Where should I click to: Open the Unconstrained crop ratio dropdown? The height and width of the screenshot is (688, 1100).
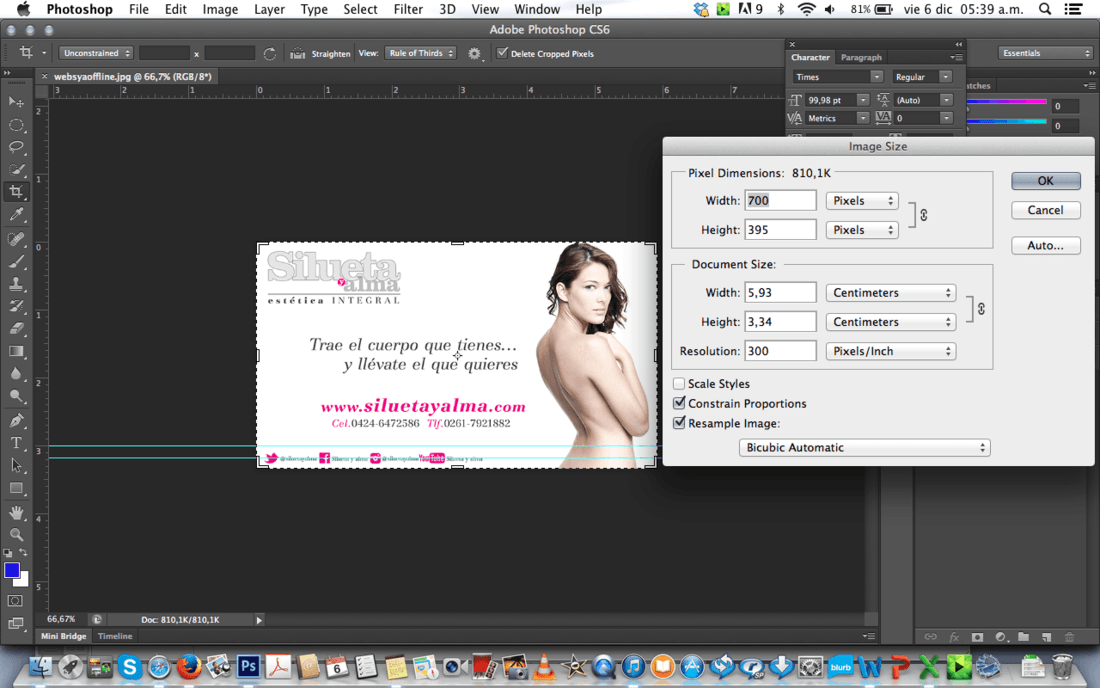point(95,53)
